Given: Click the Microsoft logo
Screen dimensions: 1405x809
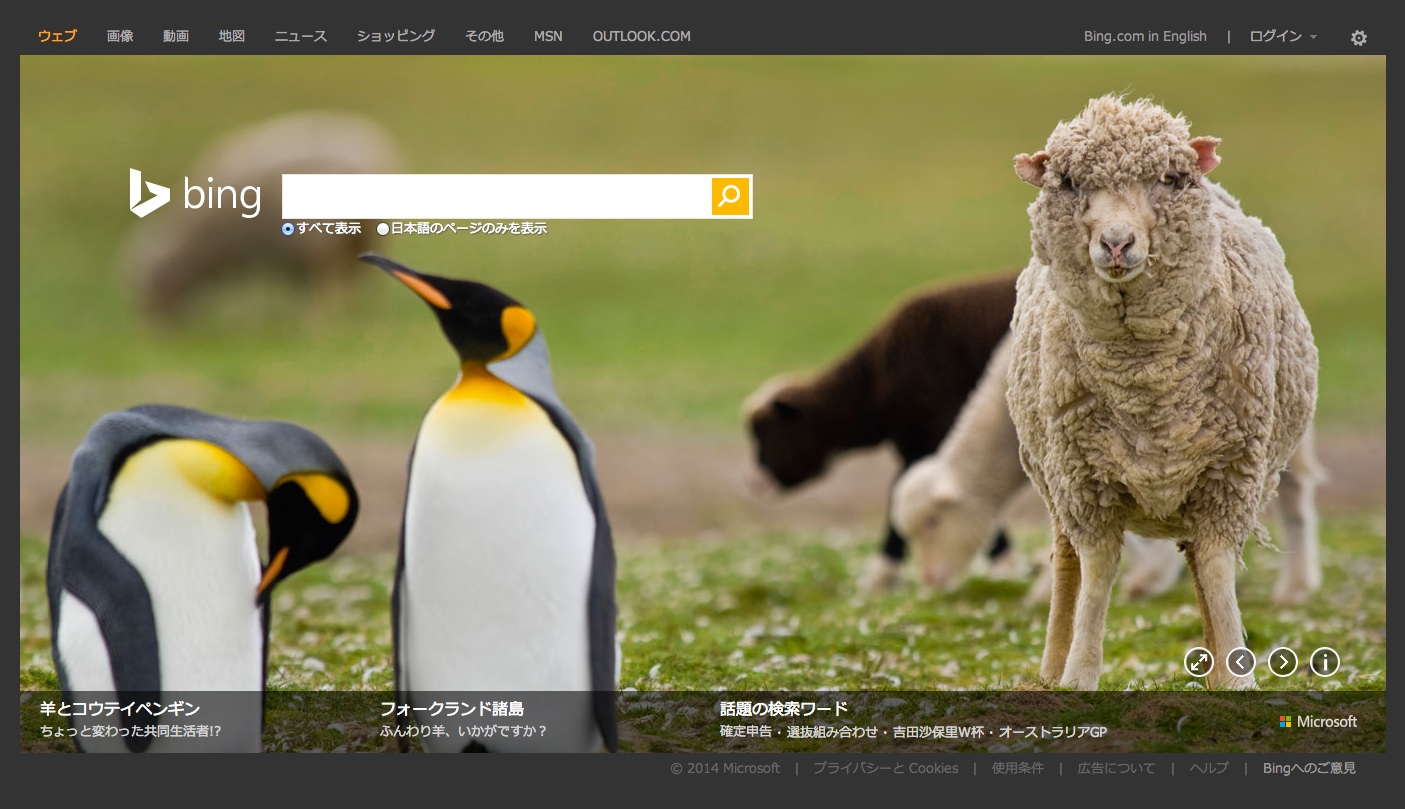Looking at the screenshot, I should 1318,722.
